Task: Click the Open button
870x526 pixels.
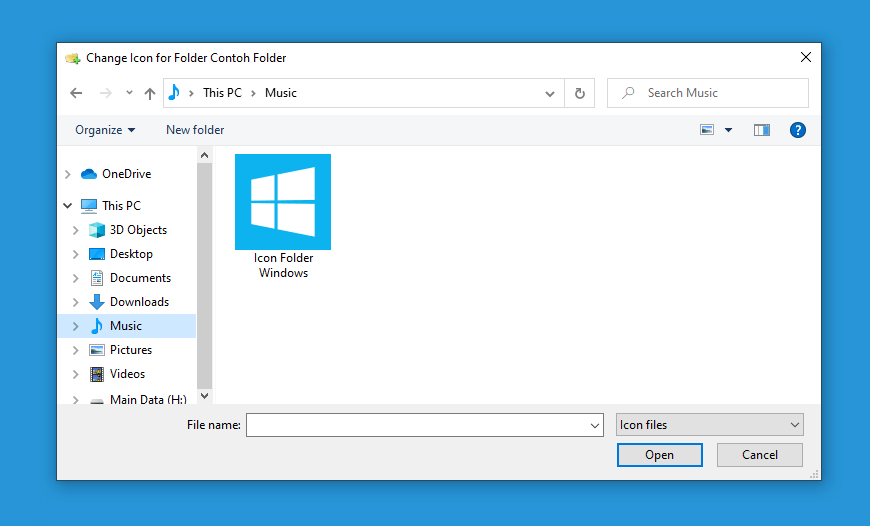Action: [660, 455]
